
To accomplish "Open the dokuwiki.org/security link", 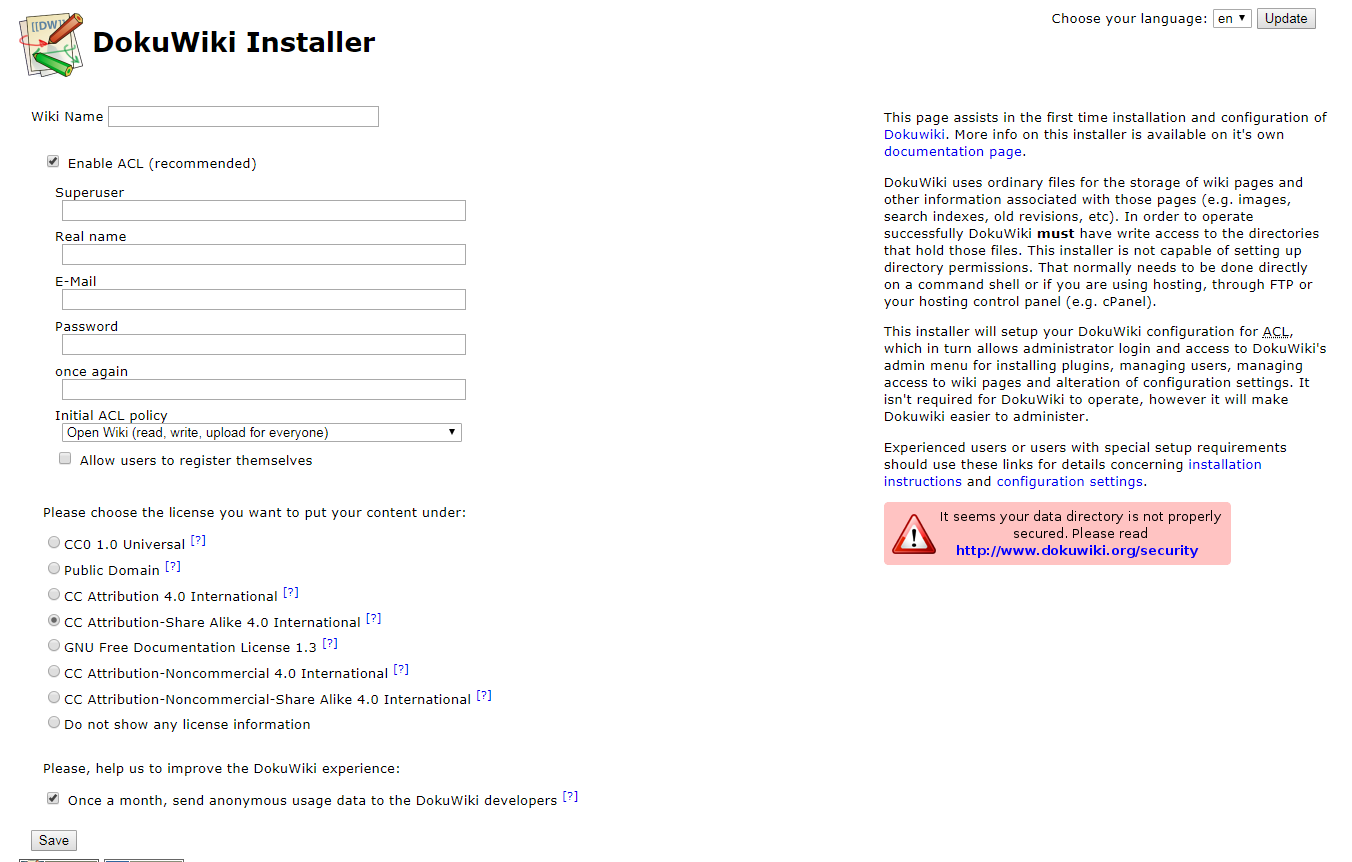I will [1077, 550].
